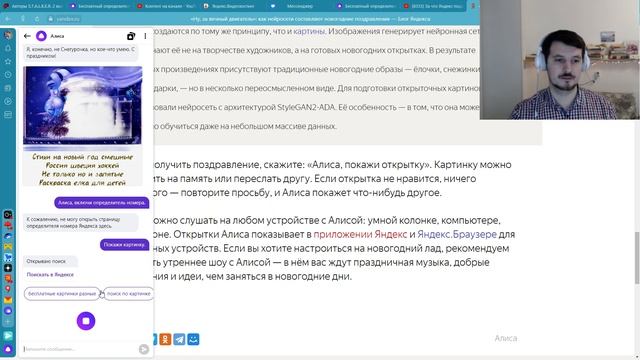Open the red map pin icon in sidebar
The width and height of the screenshot is (640, 360).
(8, 289)
